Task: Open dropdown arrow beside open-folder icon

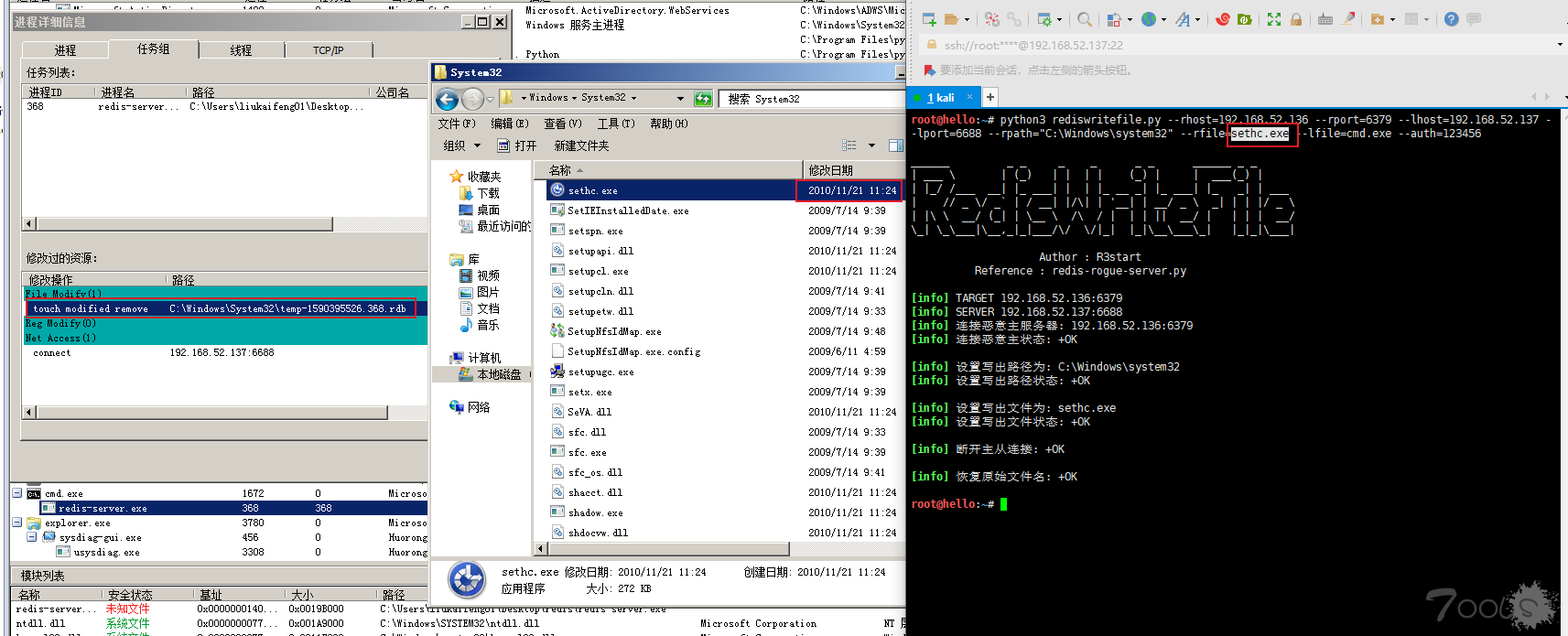Action: point(967,19)
